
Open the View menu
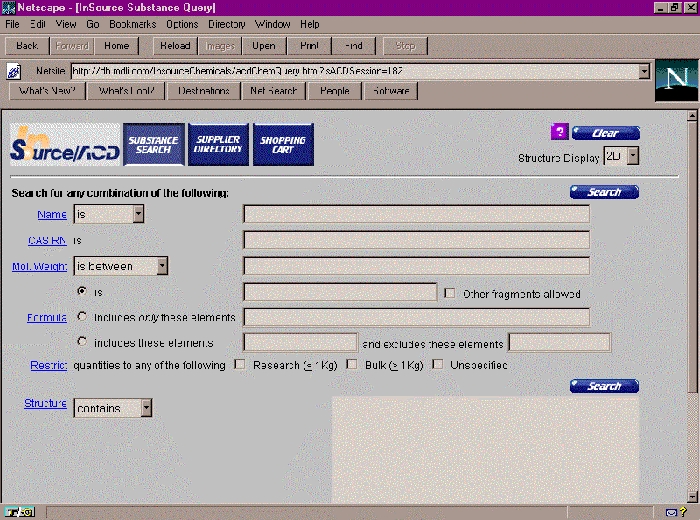(x=66, y=24)
